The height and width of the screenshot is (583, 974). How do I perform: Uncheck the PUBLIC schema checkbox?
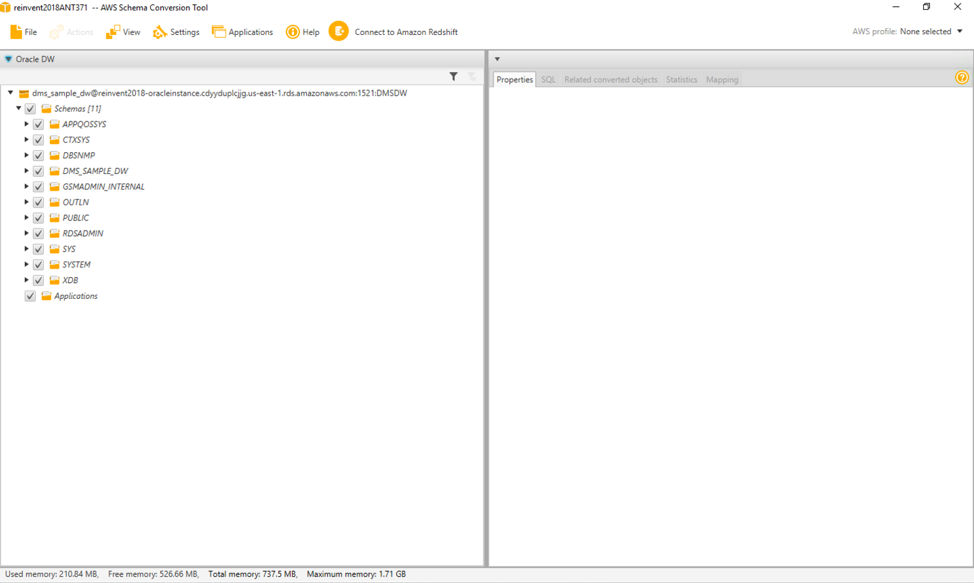coord(39,217)
